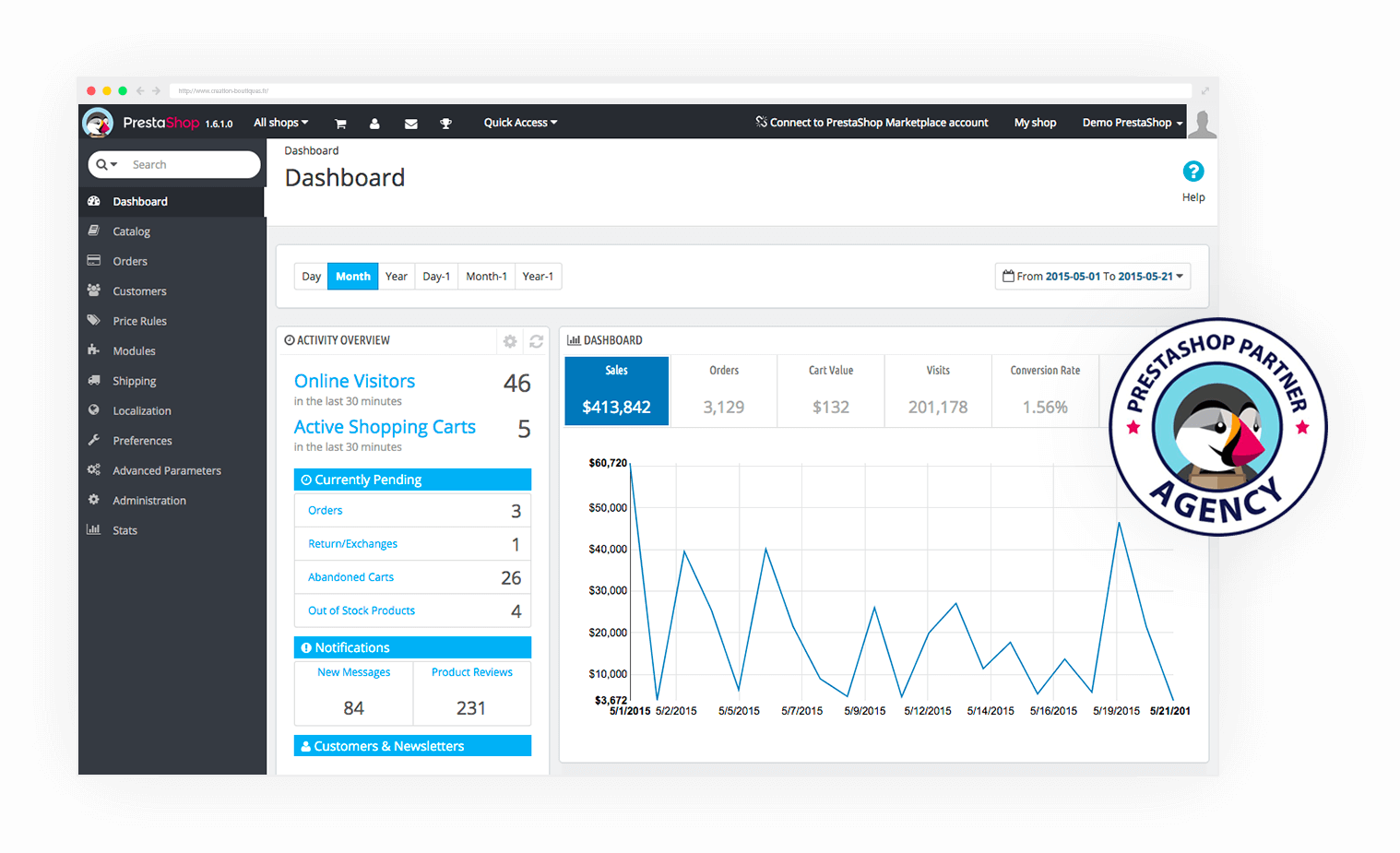Open the customer person icon in top bar
Viewport: 1400px width, 853px height.
(x=374, y=124)
